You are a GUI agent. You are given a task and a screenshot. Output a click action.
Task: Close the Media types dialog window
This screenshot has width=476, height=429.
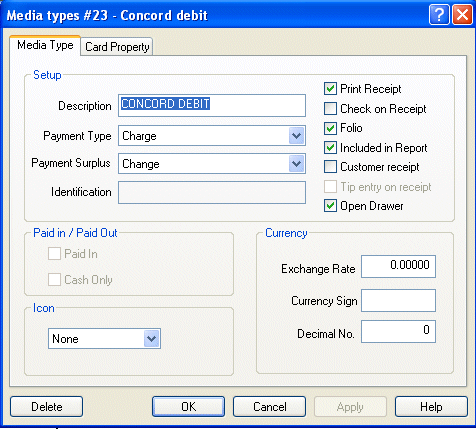click(462, 15)
